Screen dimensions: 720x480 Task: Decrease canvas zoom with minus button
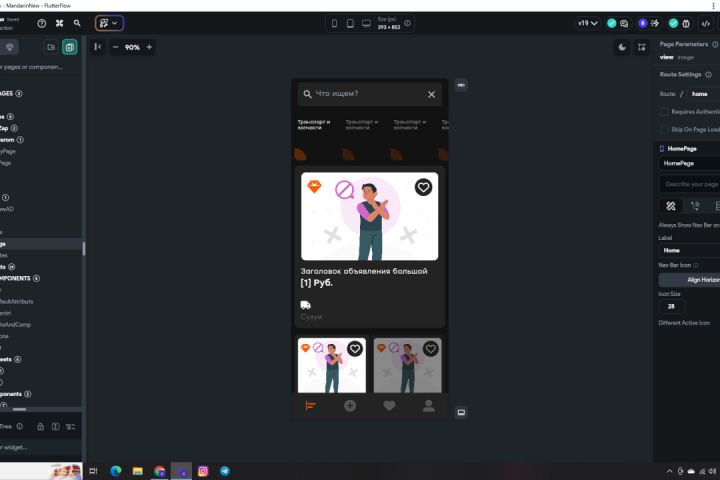pos(115,47)
